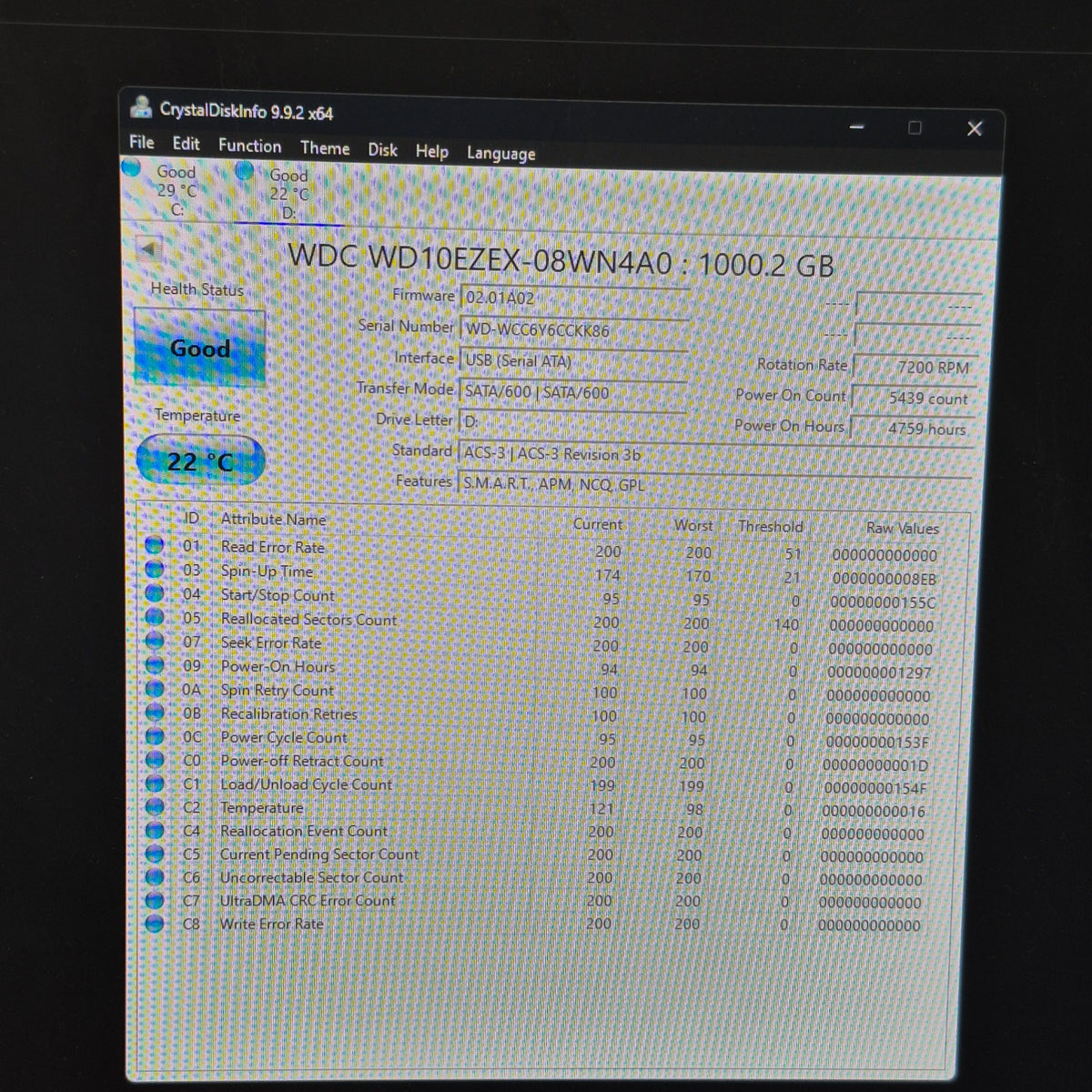Click the Rotation Rate value 7200 RPM
1092x1092 pixels.
coord(915,368)
